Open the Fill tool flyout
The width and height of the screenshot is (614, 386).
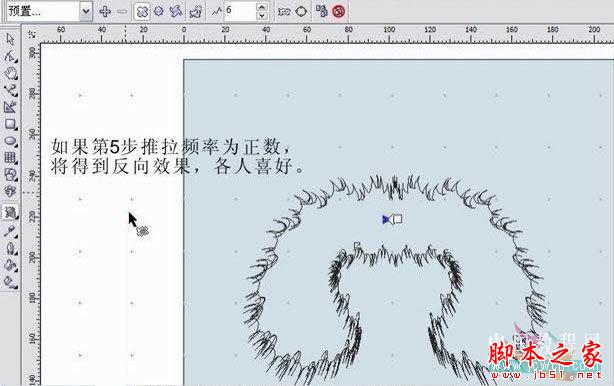pyautogui.click(x=10, y=265)
